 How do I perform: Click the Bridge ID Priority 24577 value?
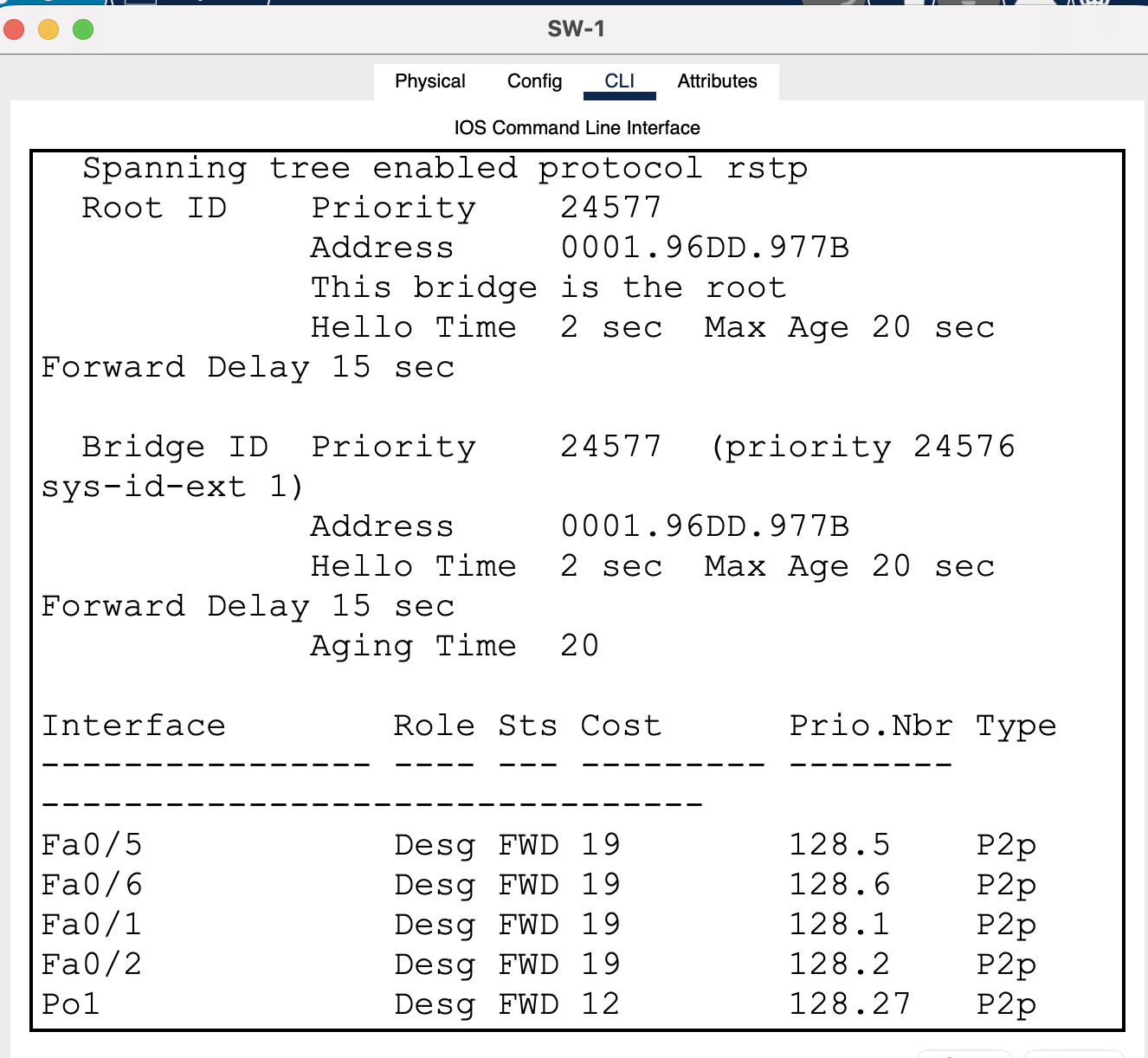pos(610,447)
